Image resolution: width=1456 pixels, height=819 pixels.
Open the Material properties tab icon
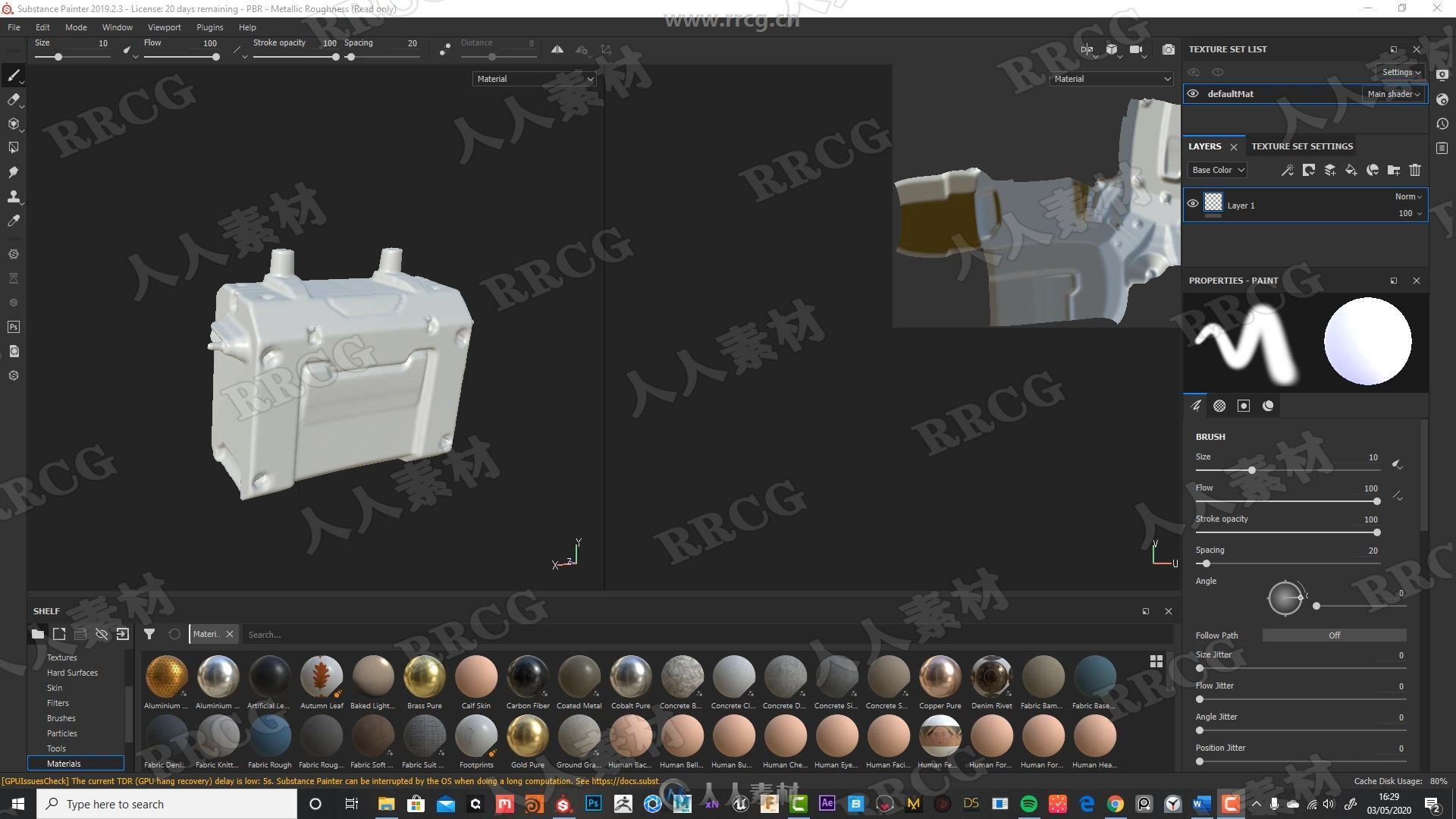(x=1268, y=406)
